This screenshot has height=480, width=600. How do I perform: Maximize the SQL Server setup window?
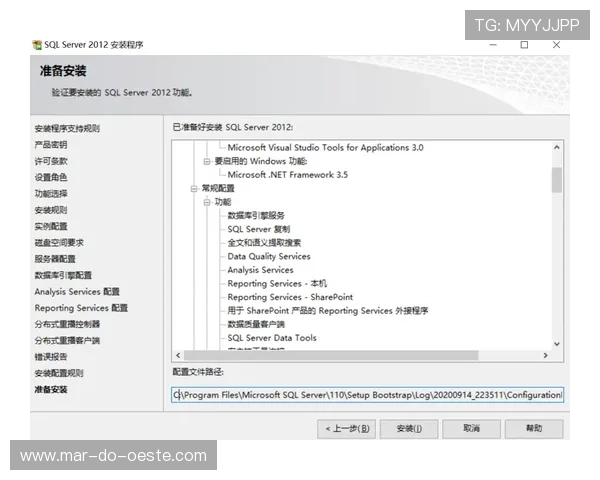pos(525,45)
